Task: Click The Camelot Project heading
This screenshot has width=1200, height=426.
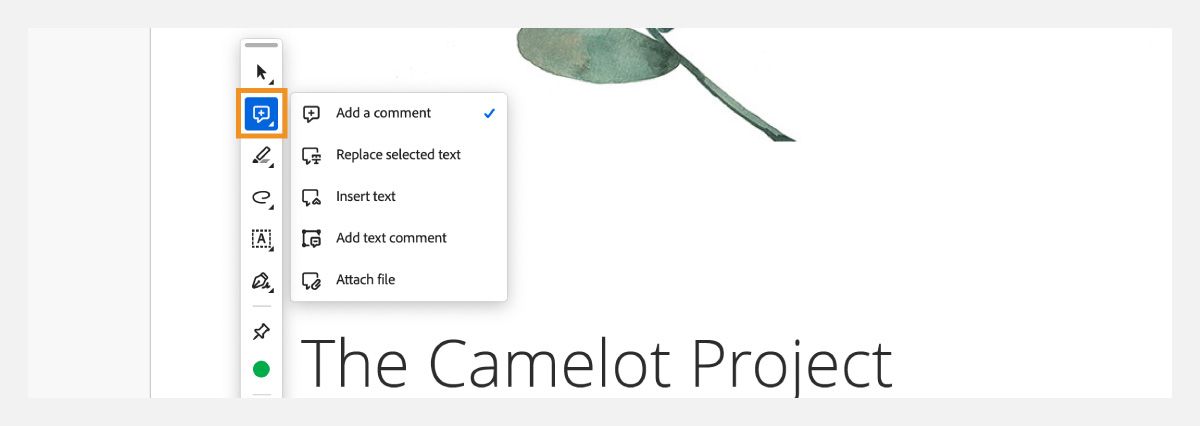Action: click(596, 363)
